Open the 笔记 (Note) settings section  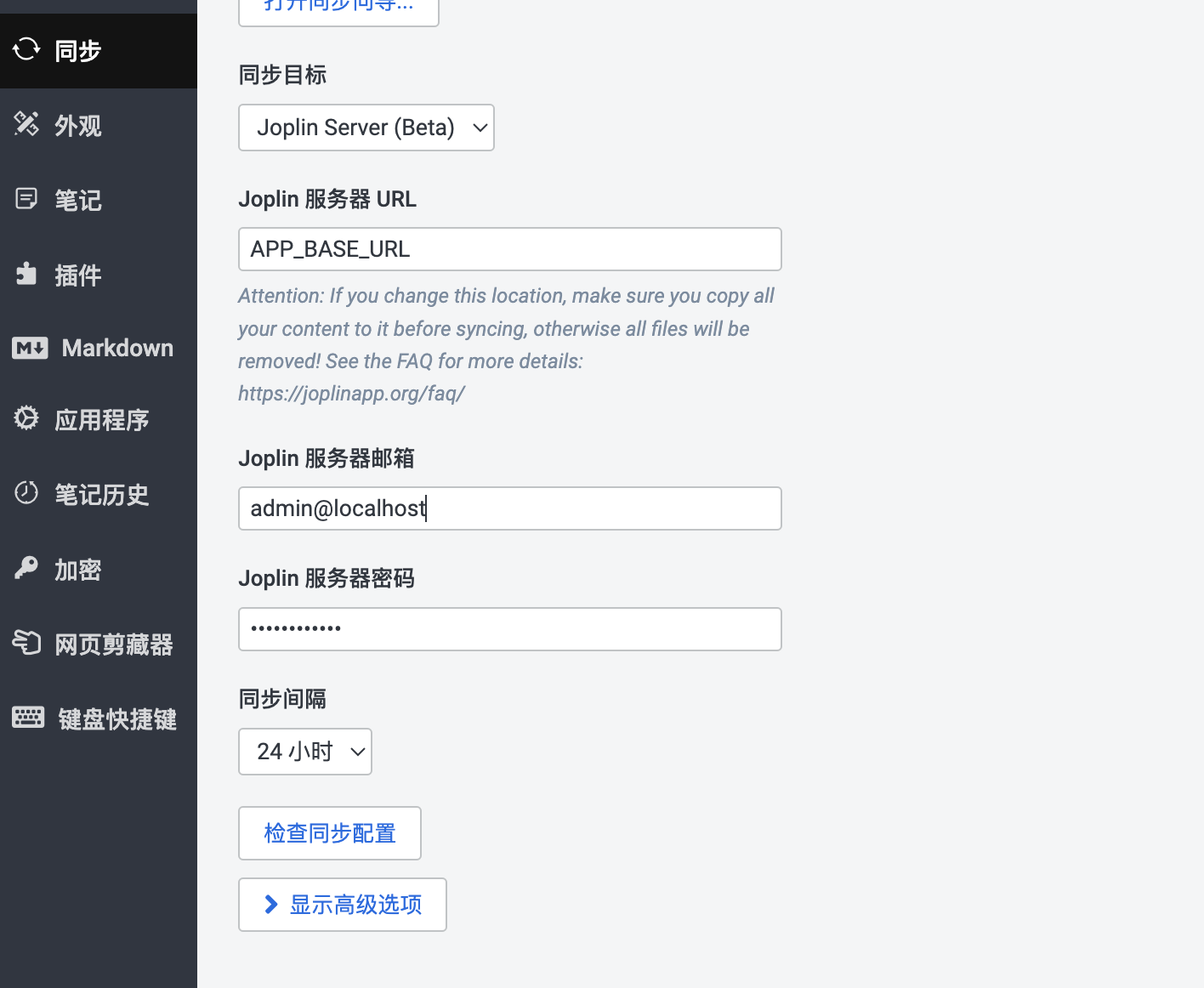[77, 200]
